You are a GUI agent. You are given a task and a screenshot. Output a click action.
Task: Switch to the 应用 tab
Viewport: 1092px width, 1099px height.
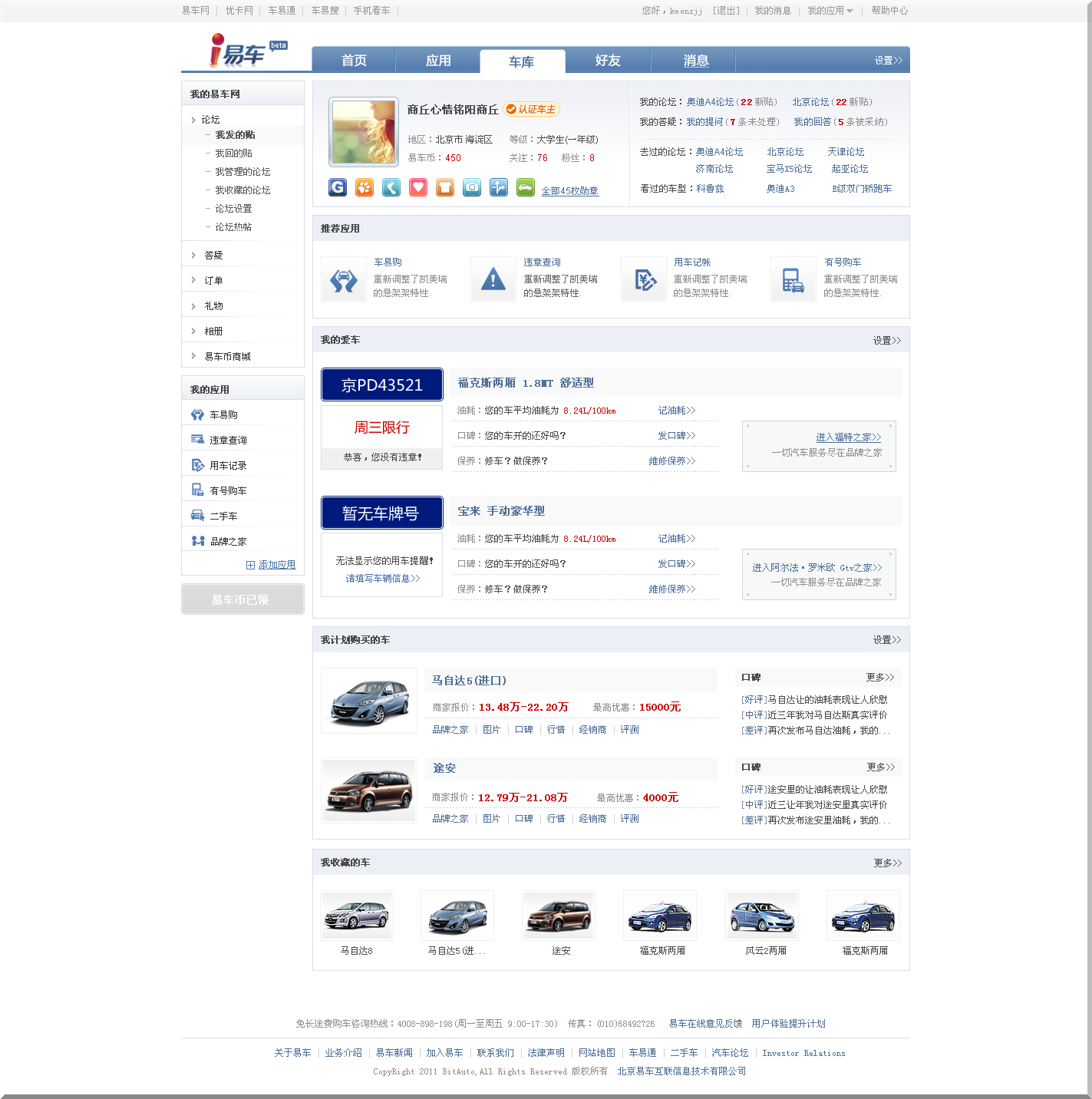(x=438, y=61)
